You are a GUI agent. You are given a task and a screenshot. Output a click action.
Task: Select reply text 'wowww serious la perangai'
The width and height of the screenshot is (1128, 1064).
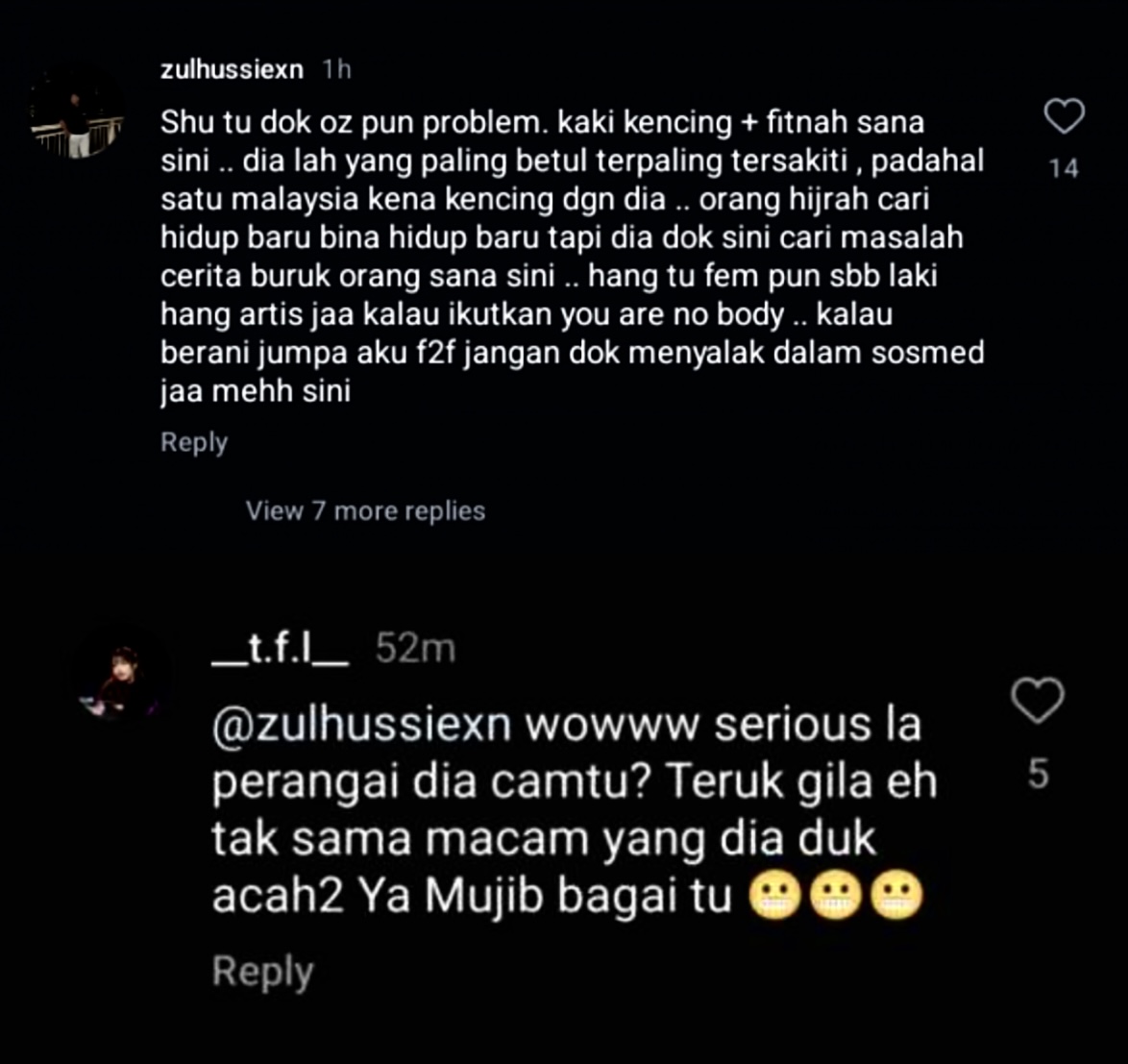pyautogui.click(x=566, y=753)
